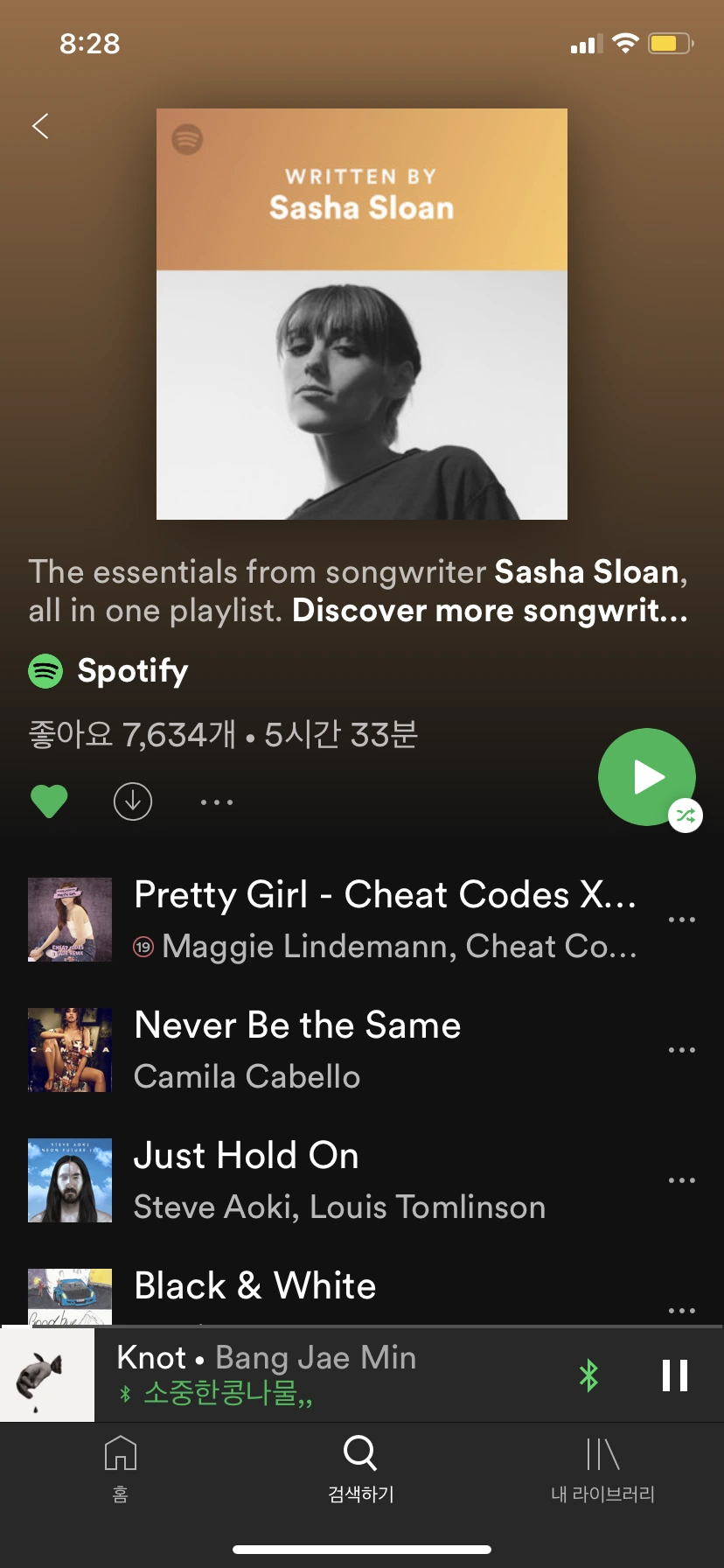Open the Knot now playing album thumbnail
Viewport: 724px width, 1568px height.
(47, 1375)
